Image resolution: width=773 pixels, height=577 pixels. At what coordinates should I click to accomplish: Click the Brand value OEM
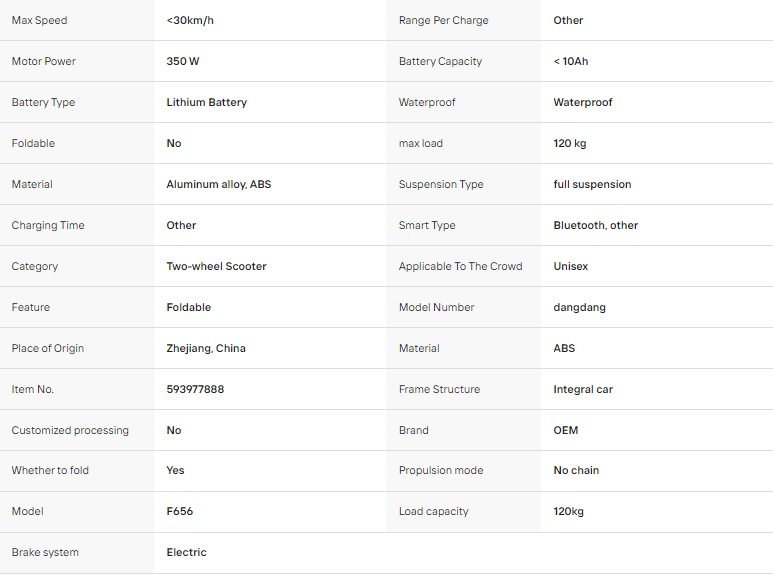point(565,430)
